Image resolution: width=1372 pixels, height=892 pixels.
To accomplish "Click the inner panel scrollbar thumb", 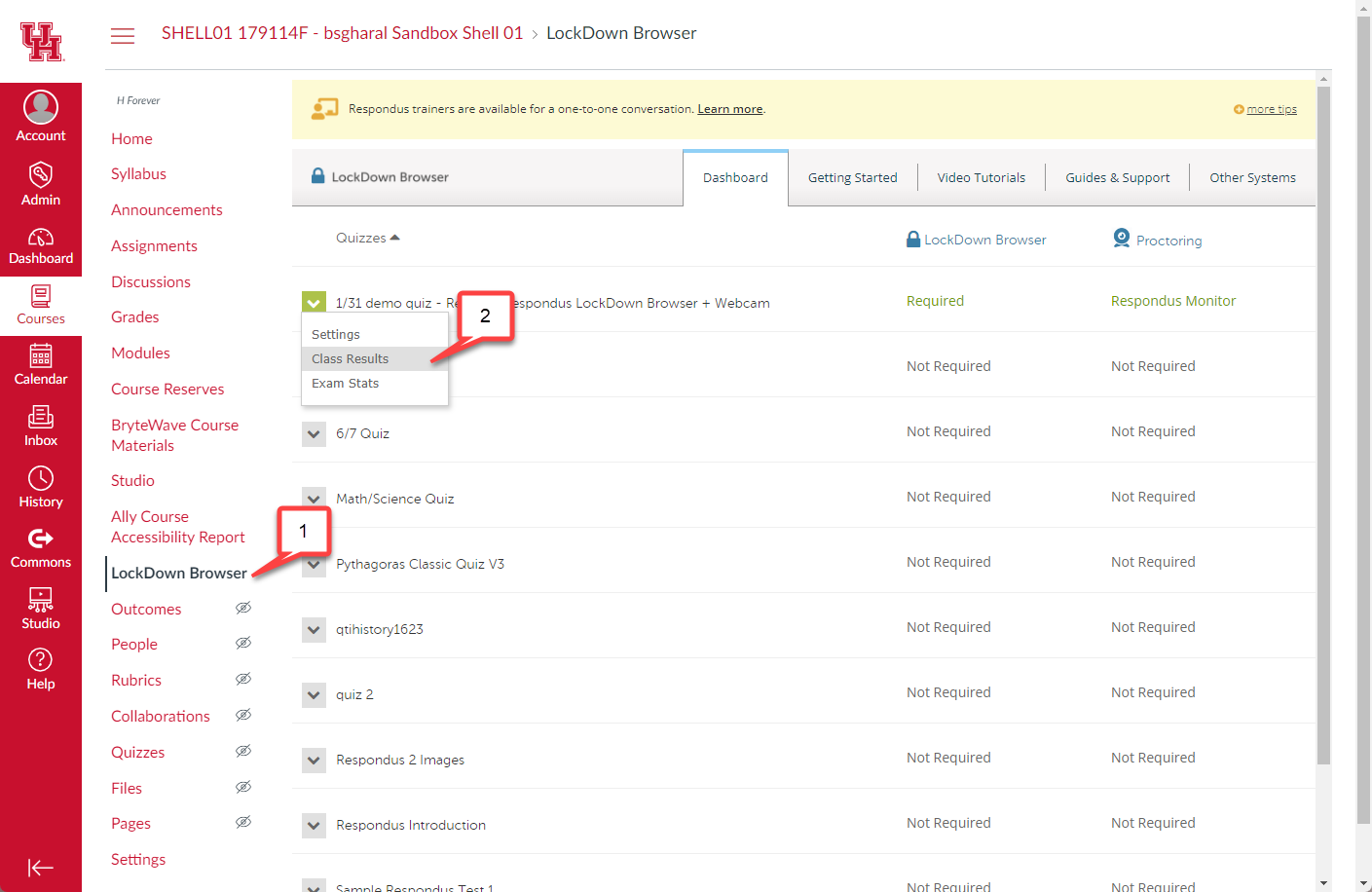I will (1323, 425).
